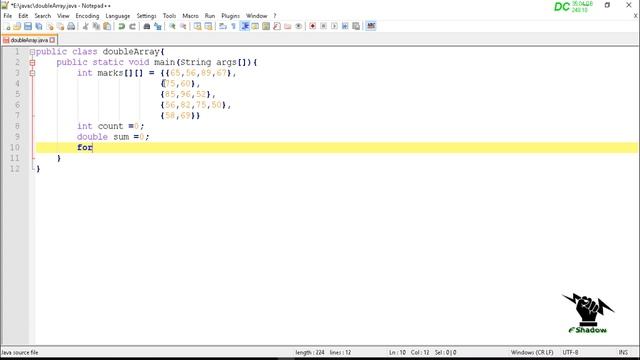
Task: Redo the edit via toolbar icon
Action: (x=132, y=26)
